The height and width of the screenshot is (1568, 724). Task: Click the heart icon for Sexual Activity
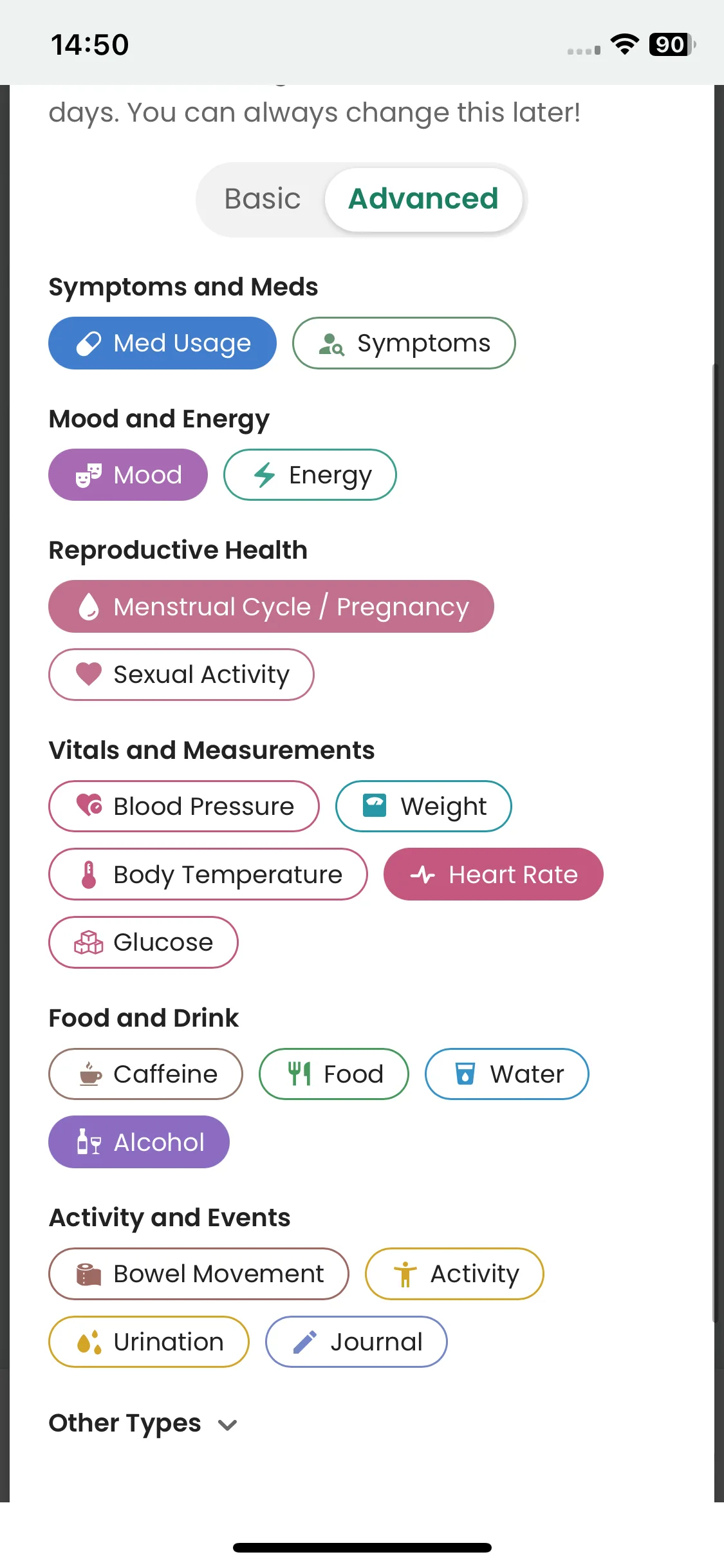(x=89, y=674)
